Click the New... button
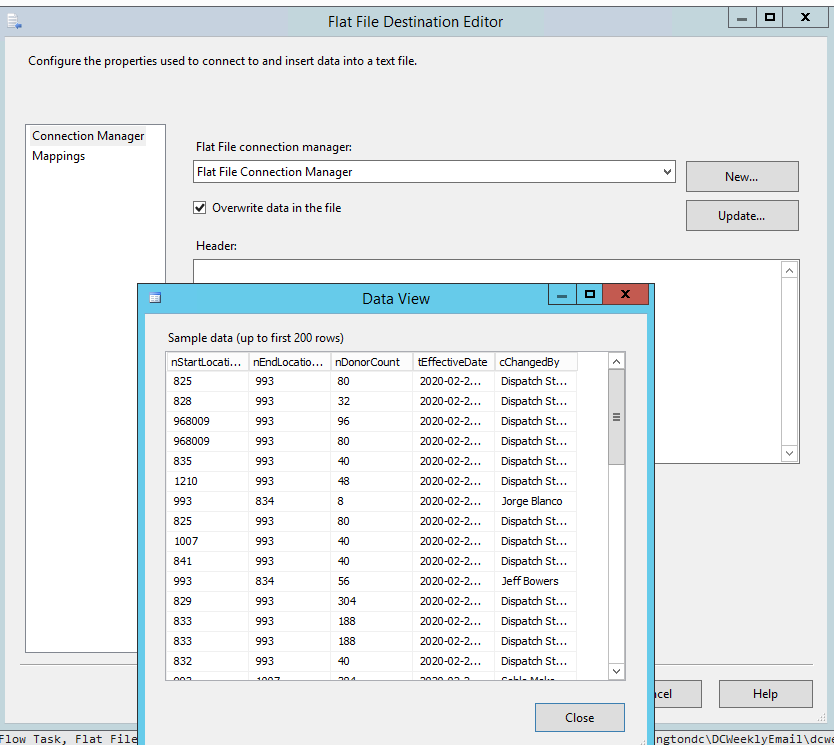 [741, 176]
